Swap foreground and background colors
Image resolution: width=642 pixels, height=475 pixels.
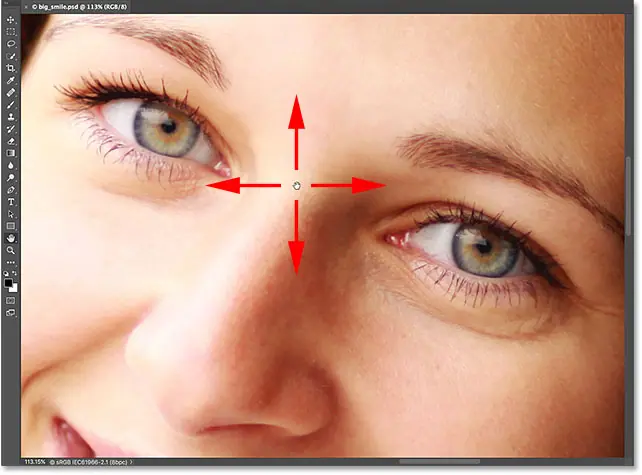tap(15, 273)
